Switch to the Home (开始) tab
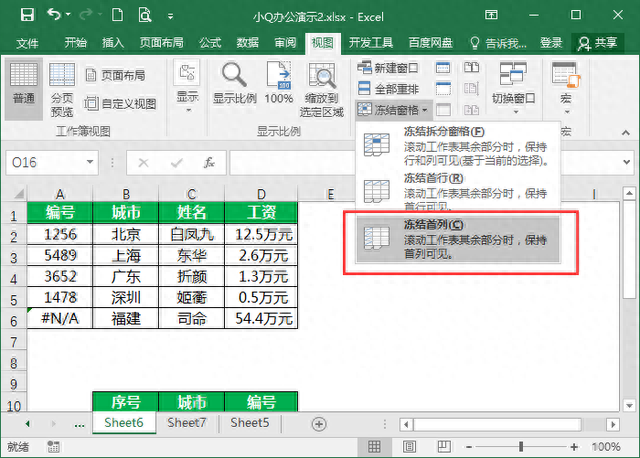Screen dimensions: 640x458 point(76,42)
